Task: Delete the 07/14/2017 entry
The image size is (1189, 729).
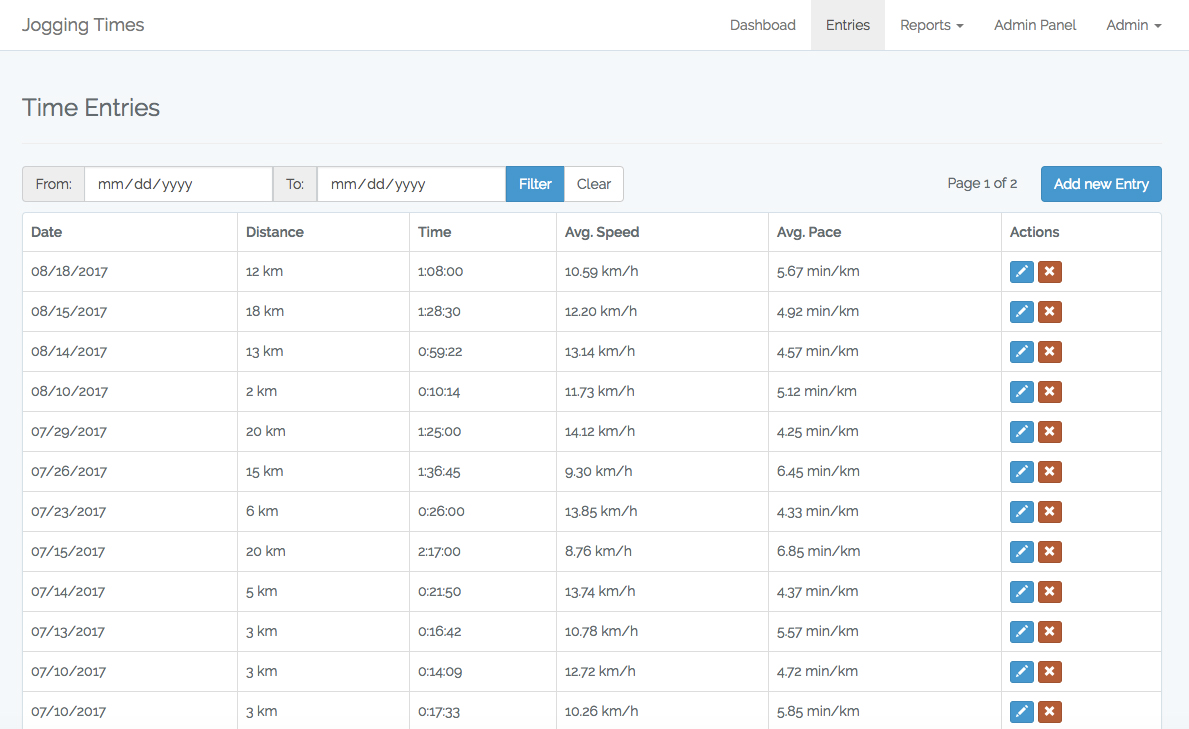Action: coord(1049,592)
